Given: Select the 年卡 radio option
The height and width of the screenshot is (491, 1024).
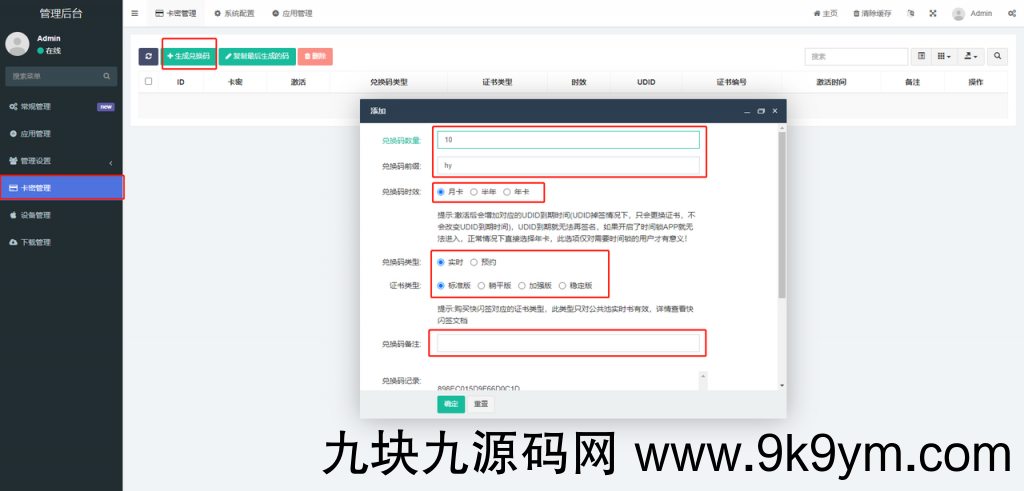Looking at the screenshot, I should 507,192.
